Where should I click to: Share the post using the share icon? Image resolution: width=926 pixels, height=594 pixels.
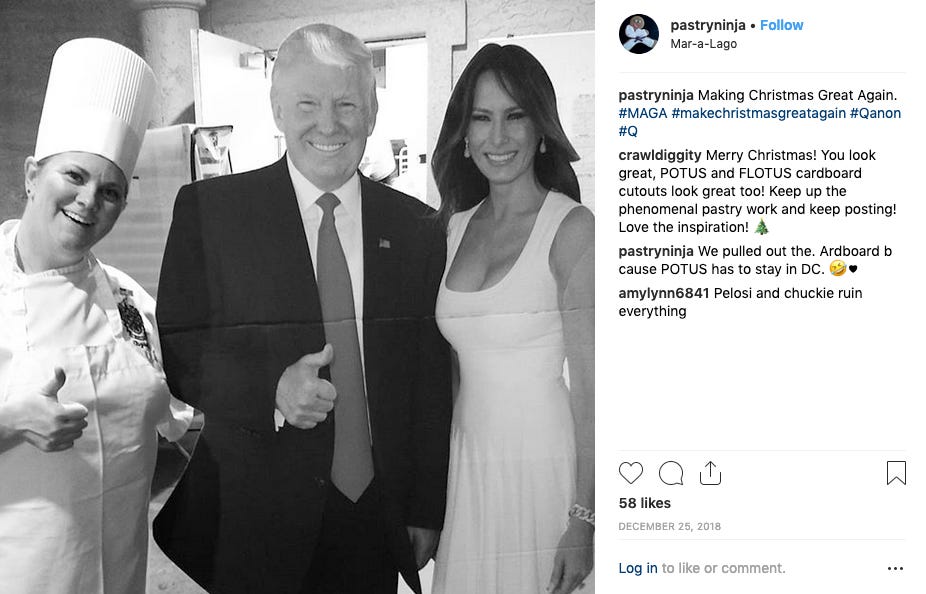tap(710, 472)
